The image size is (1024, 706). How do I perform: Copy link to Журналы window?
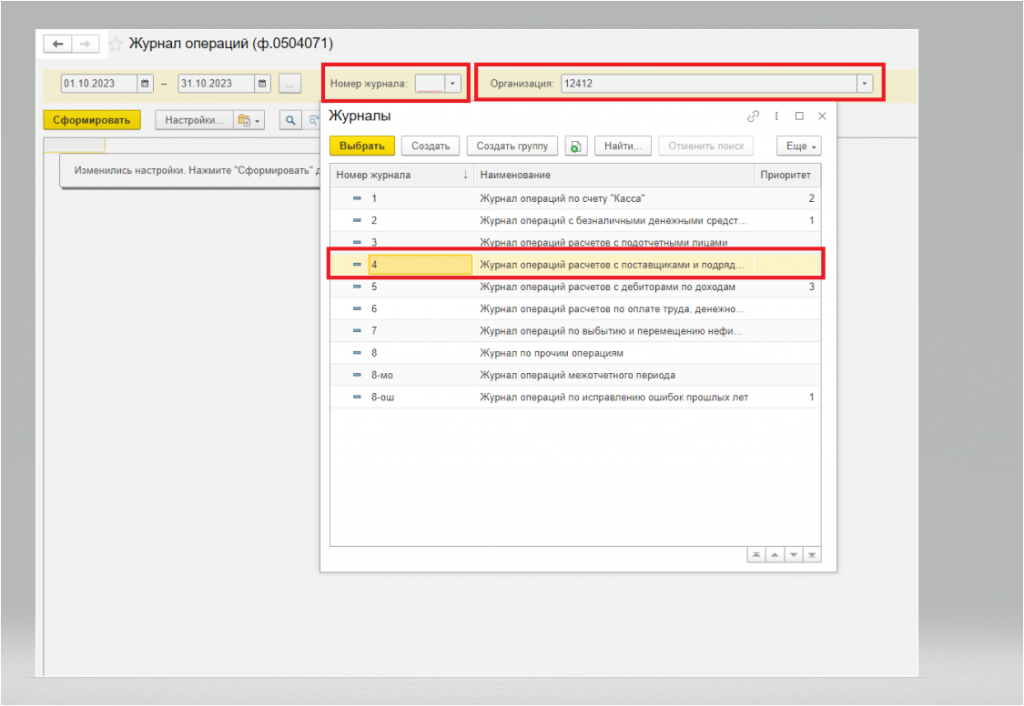[x=753, y=116]
